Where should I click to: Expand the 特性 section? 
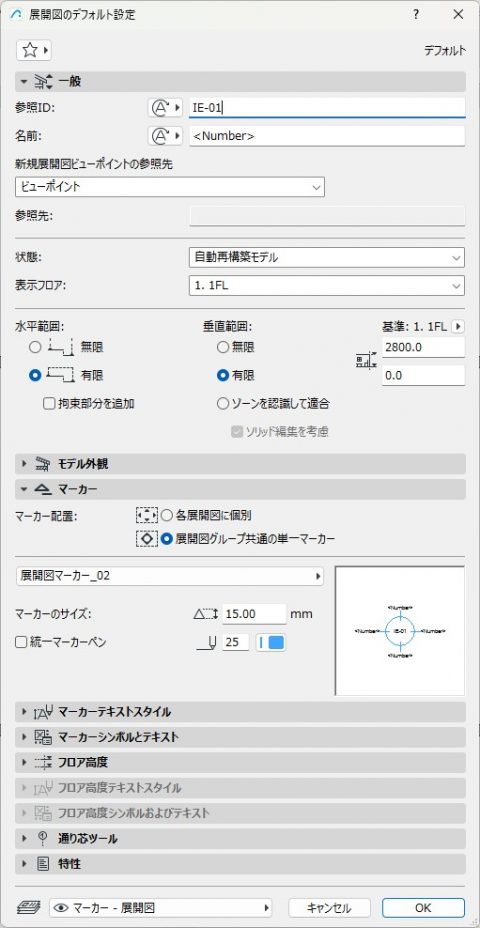pos(24,864)
